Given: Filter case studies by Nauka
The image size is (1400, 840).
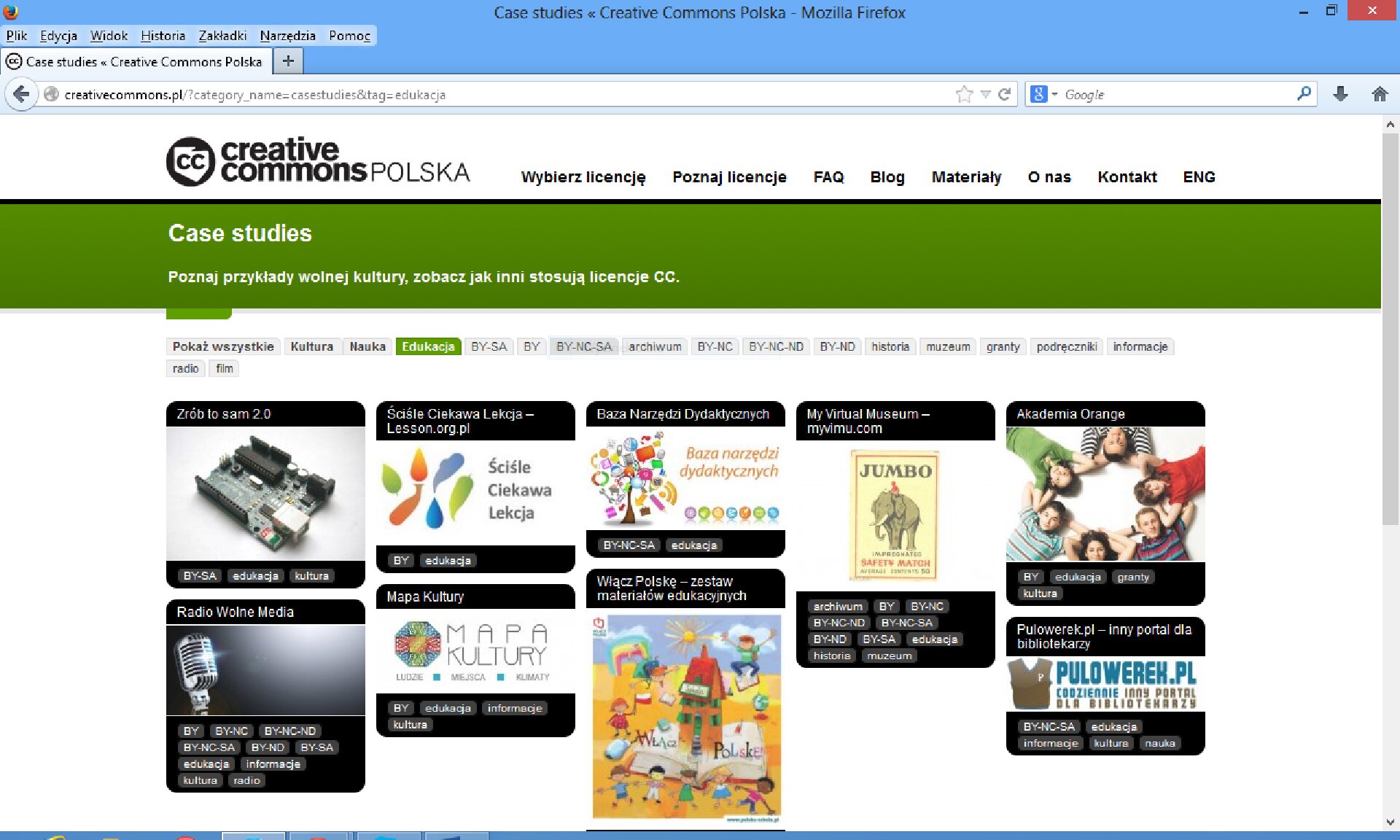Looking at the screenshot, I should (367, 347).
